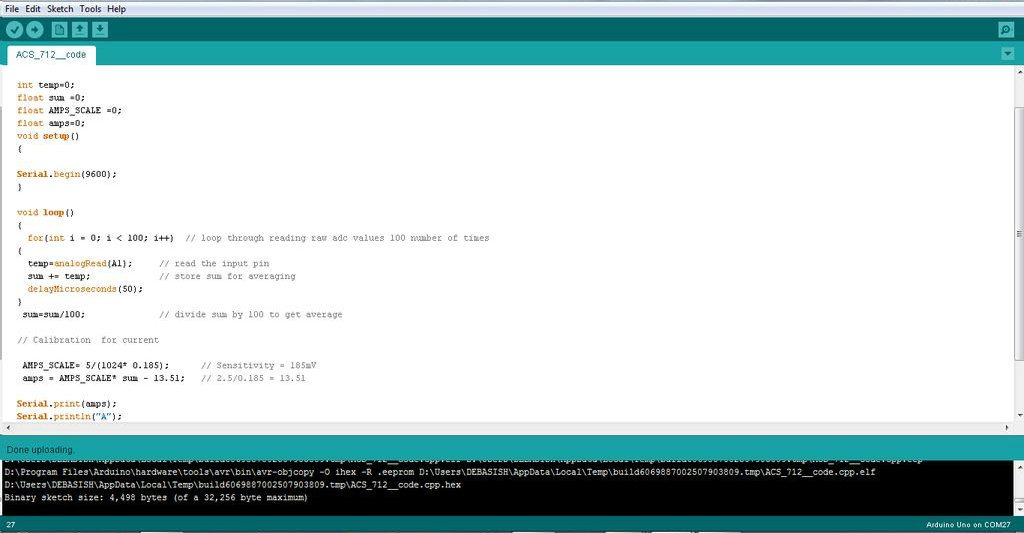Click the editor horizontal scroll-left arrow
This screenshot has width=1024, height=533.
[x=7, y=427]
